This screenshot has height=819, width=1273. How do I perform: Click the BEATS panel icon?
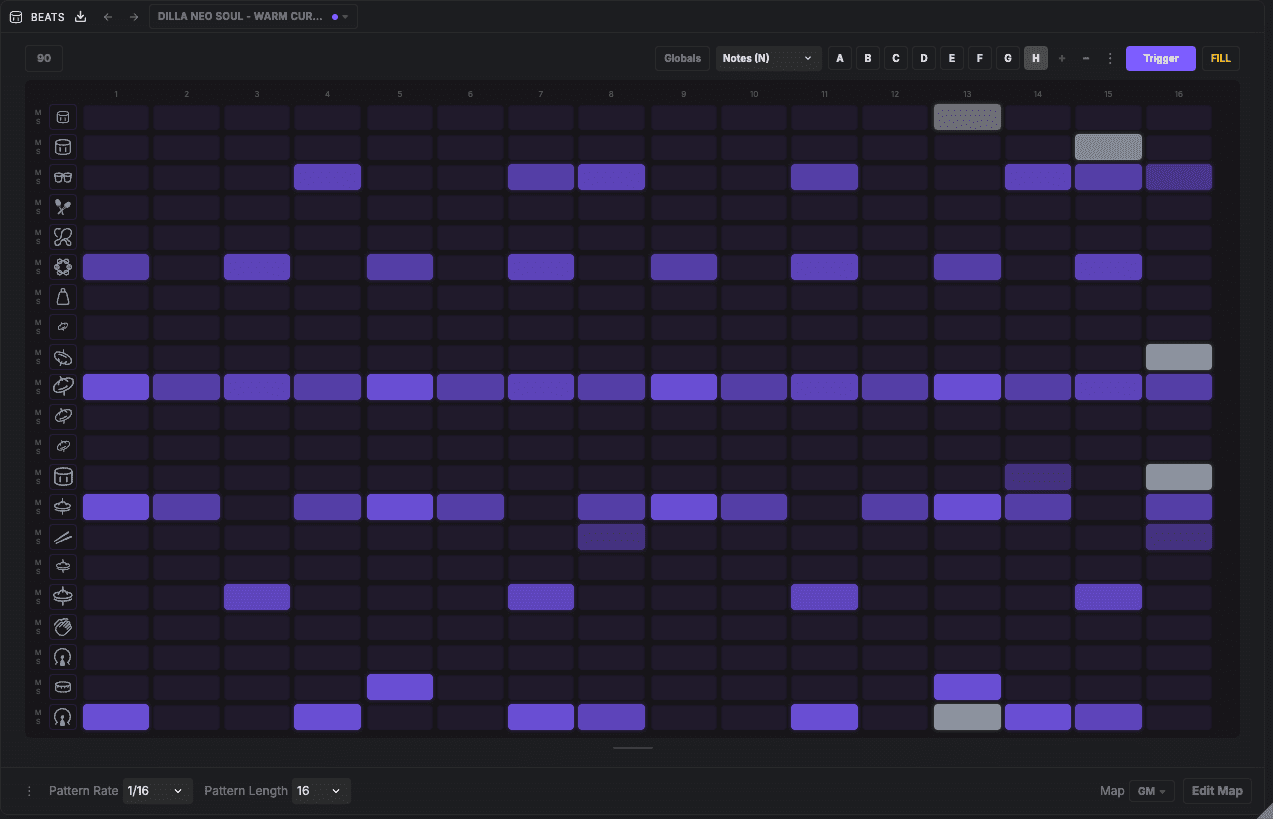coord(16,17)
